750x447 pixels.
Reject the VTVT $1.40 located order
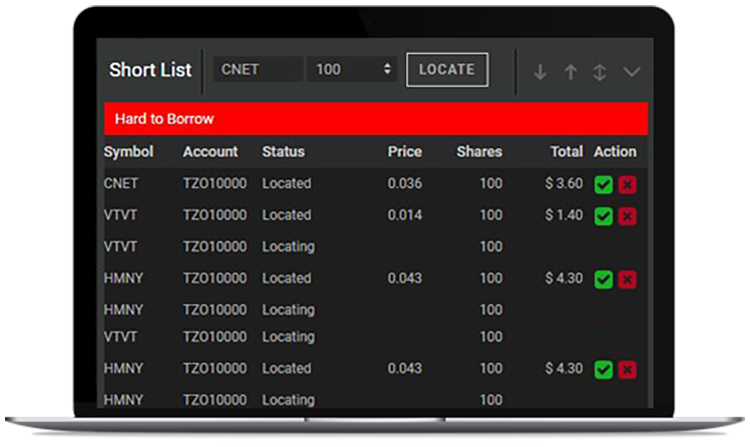tap(627, 216)
